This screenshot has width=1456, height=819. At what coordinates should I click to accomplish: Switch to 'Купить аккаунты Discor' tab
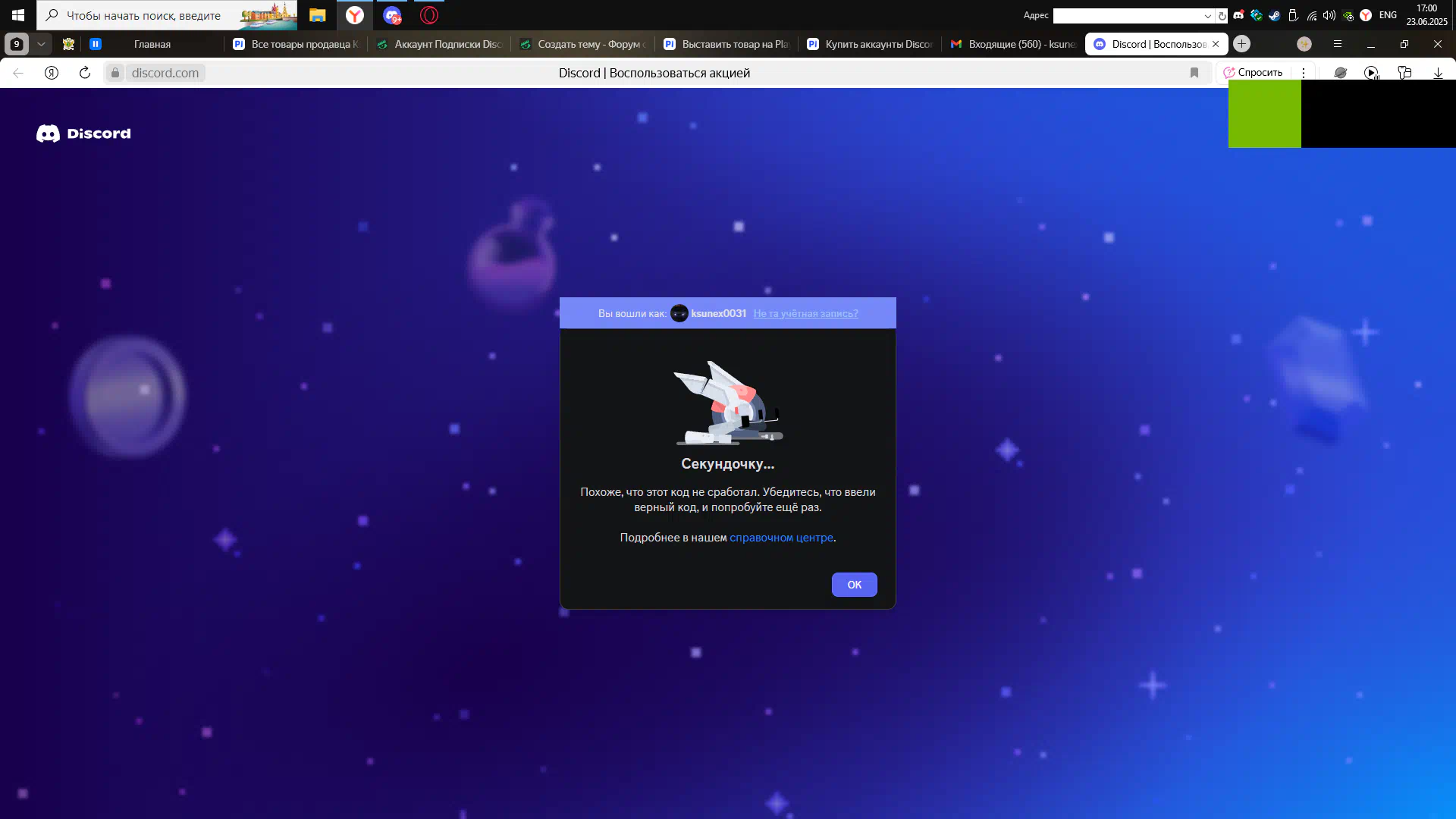pyautogui.click(x=871, y=44)
